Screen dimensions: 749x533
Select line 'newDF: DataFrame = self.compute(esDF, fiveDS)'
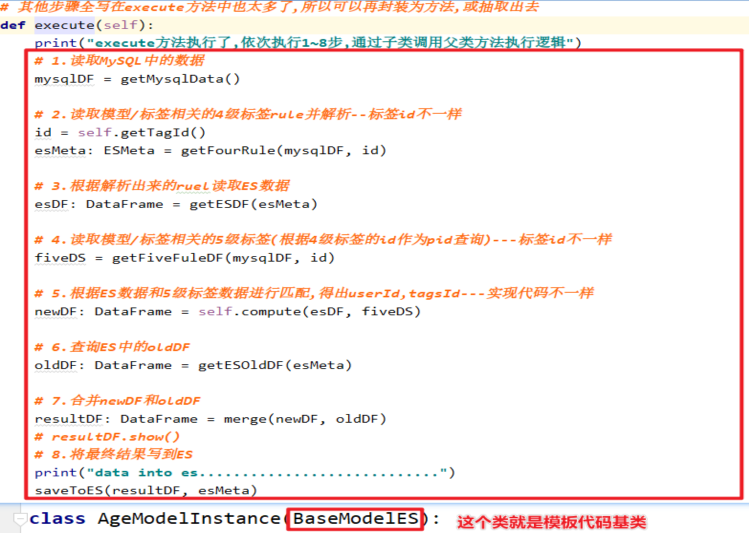[227, 311]
